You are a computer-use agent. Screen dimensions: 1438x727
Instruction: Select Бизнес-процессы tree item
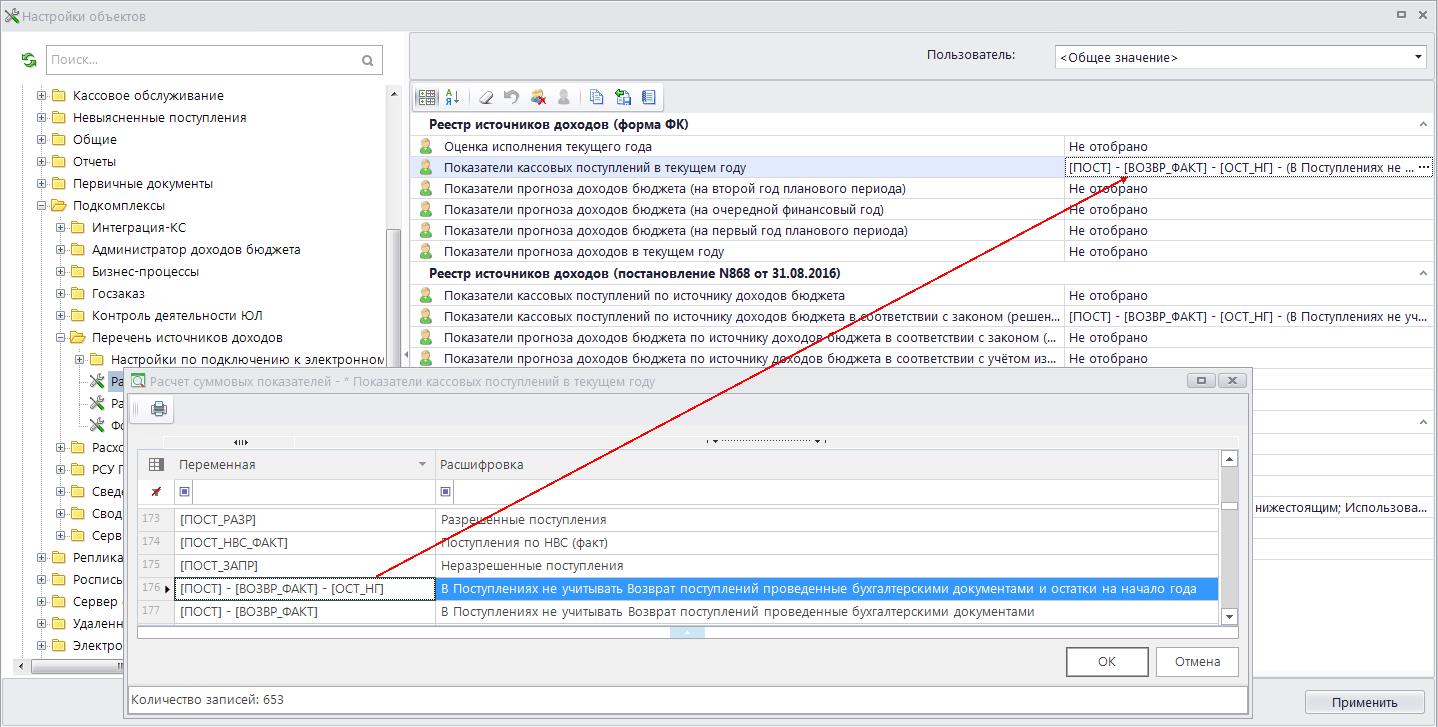pos(145,272)
